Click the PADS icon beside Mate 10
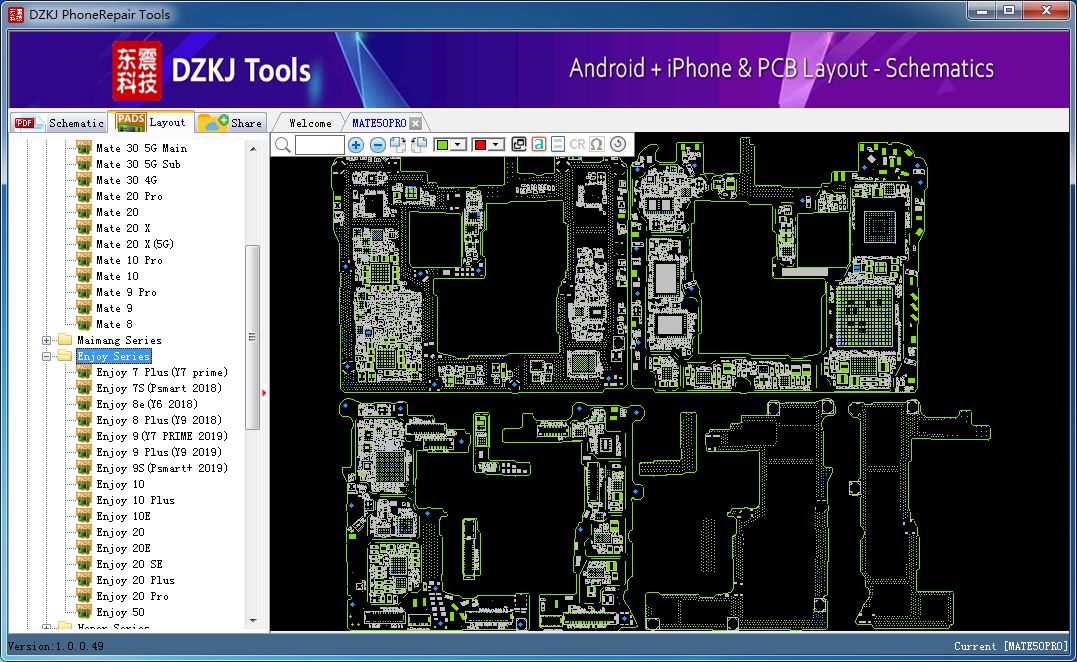The width and height of the screenshot is (1077, 662). (84, 276)
